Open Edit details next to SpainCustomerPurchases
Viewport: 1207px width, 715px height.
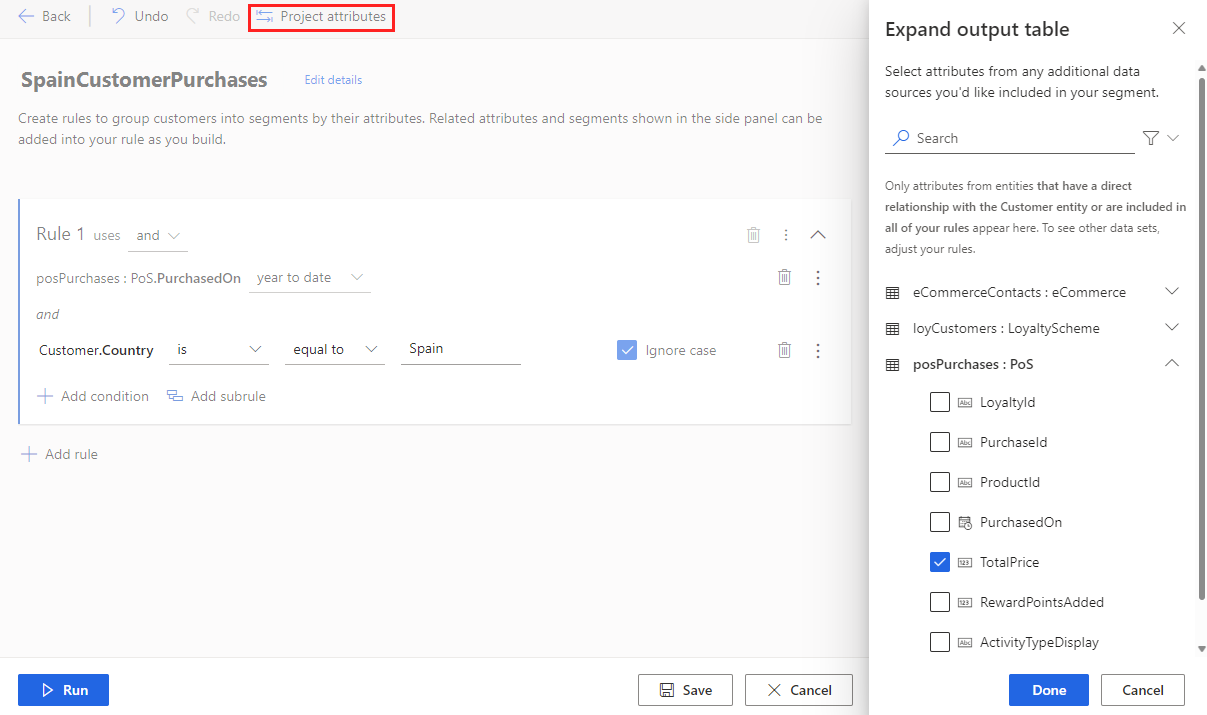tap(332, 79)
